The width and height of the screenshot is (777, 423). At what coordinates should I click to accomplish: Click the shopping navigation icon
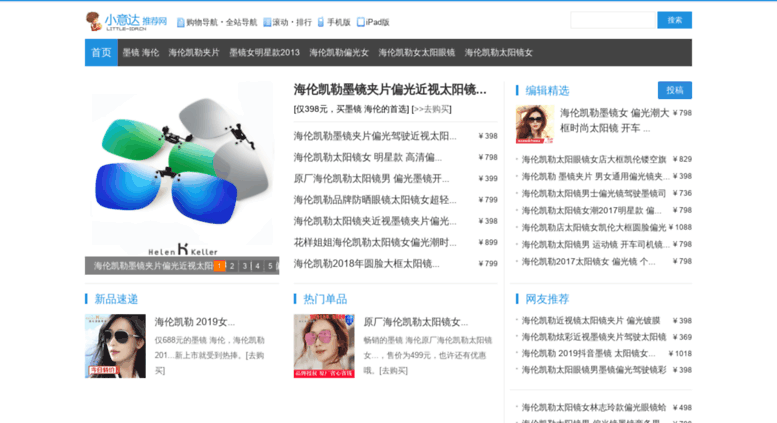tap(181, 22)
